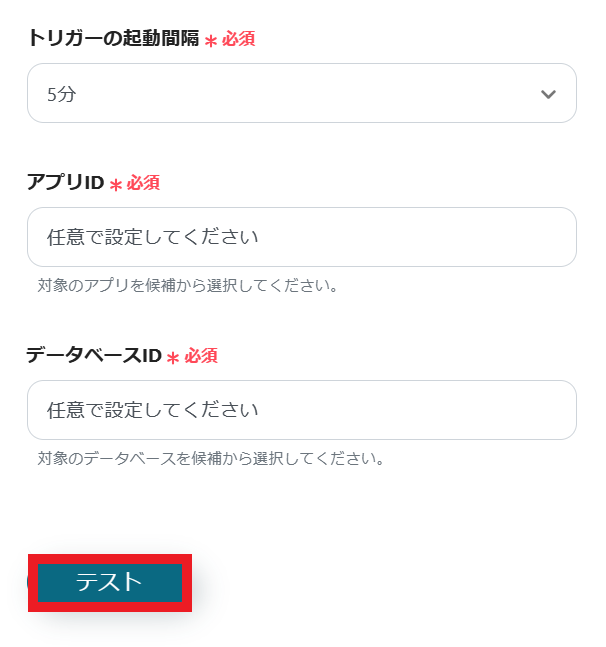
Task: Click the トリガーの起動間隔 label
Action: tap(113, 40)
